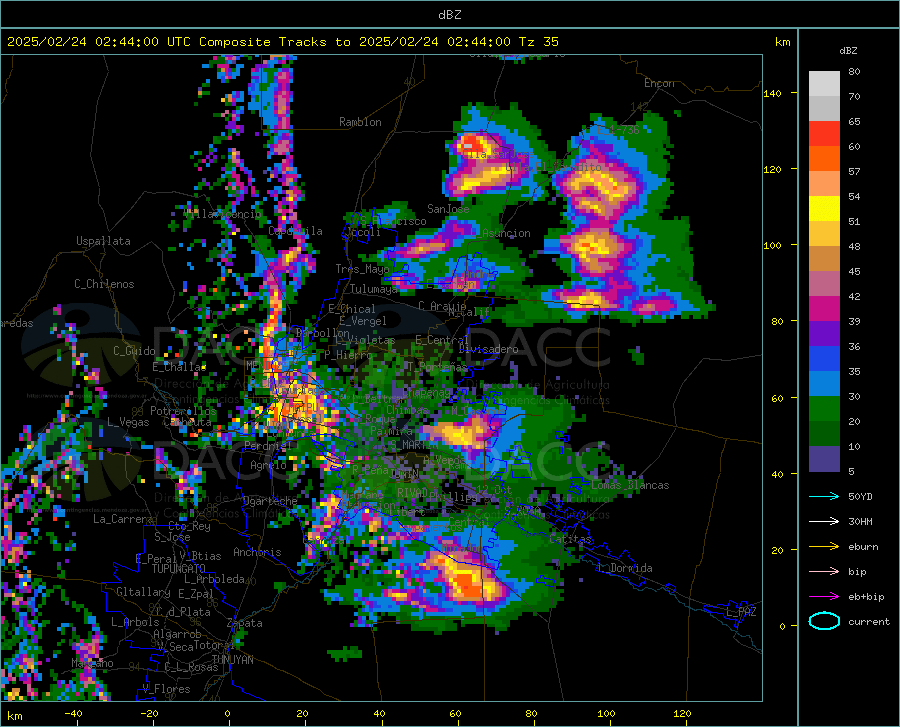The width and height of the screenshot is (900, 727).
Task: Click the 100 km vertical axis tick
Action: click(x=773, y=246)
